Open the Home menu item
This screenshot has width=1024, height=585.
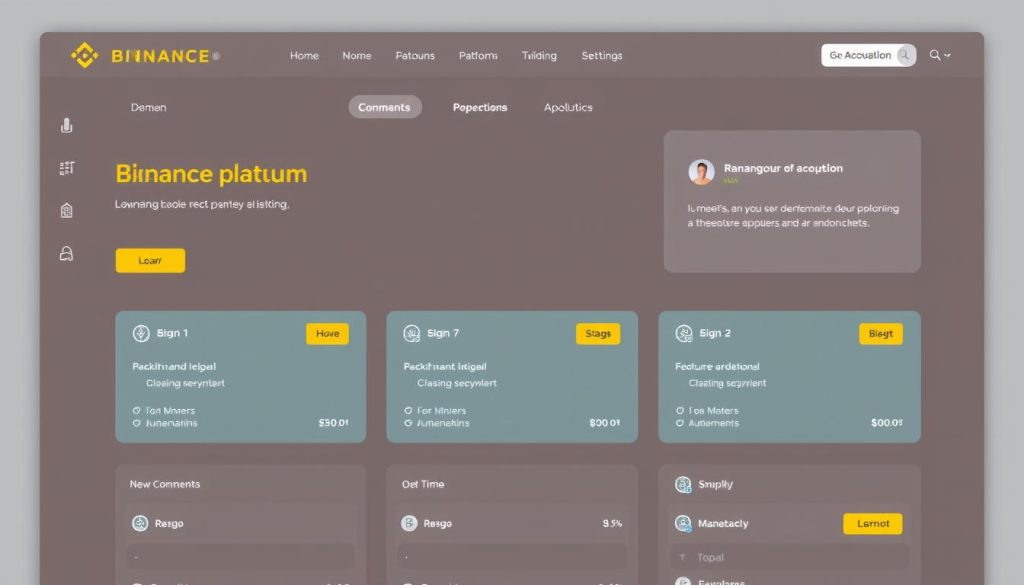(304, 55)
